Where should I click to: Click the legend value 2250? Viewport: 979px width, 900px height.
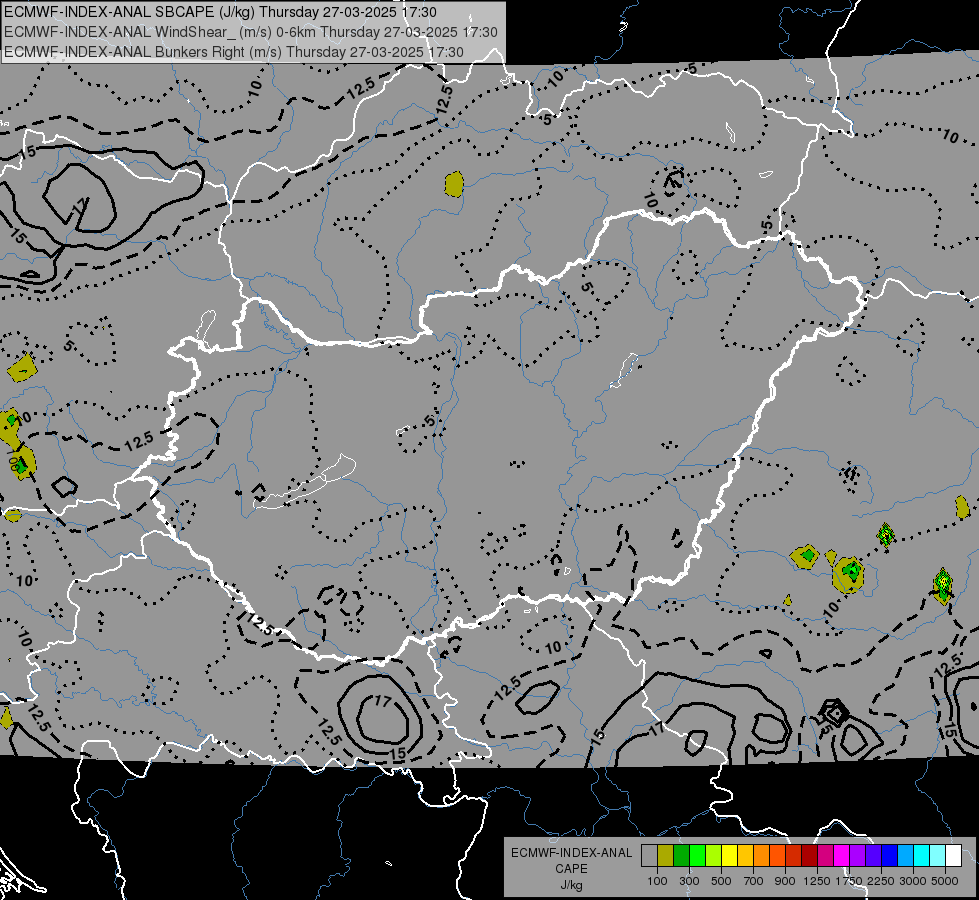point(880,881)
